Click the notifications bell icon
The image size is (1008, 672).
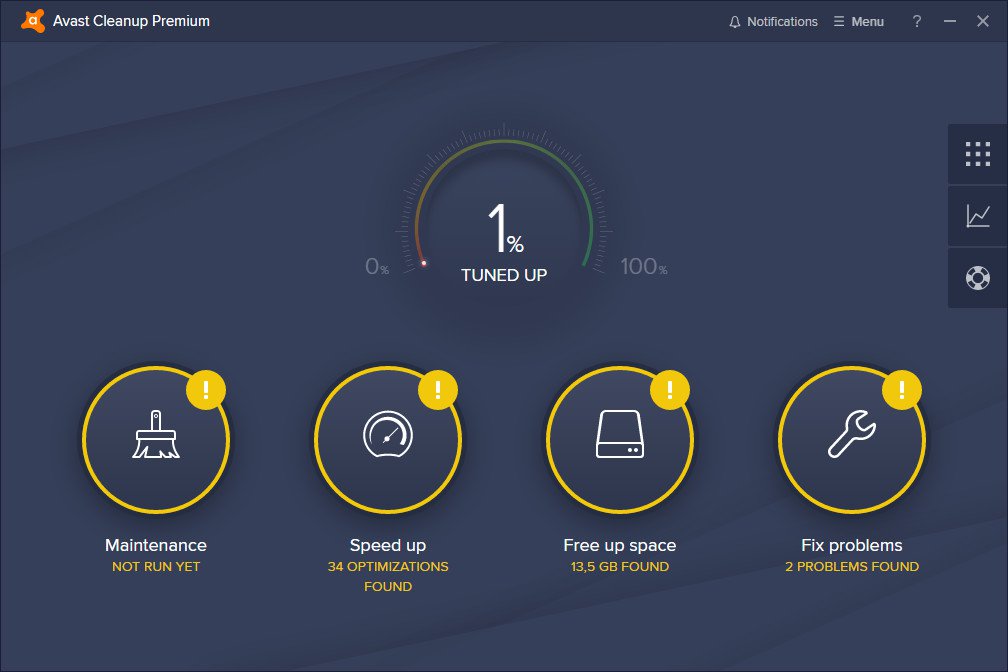pos(735,22)
